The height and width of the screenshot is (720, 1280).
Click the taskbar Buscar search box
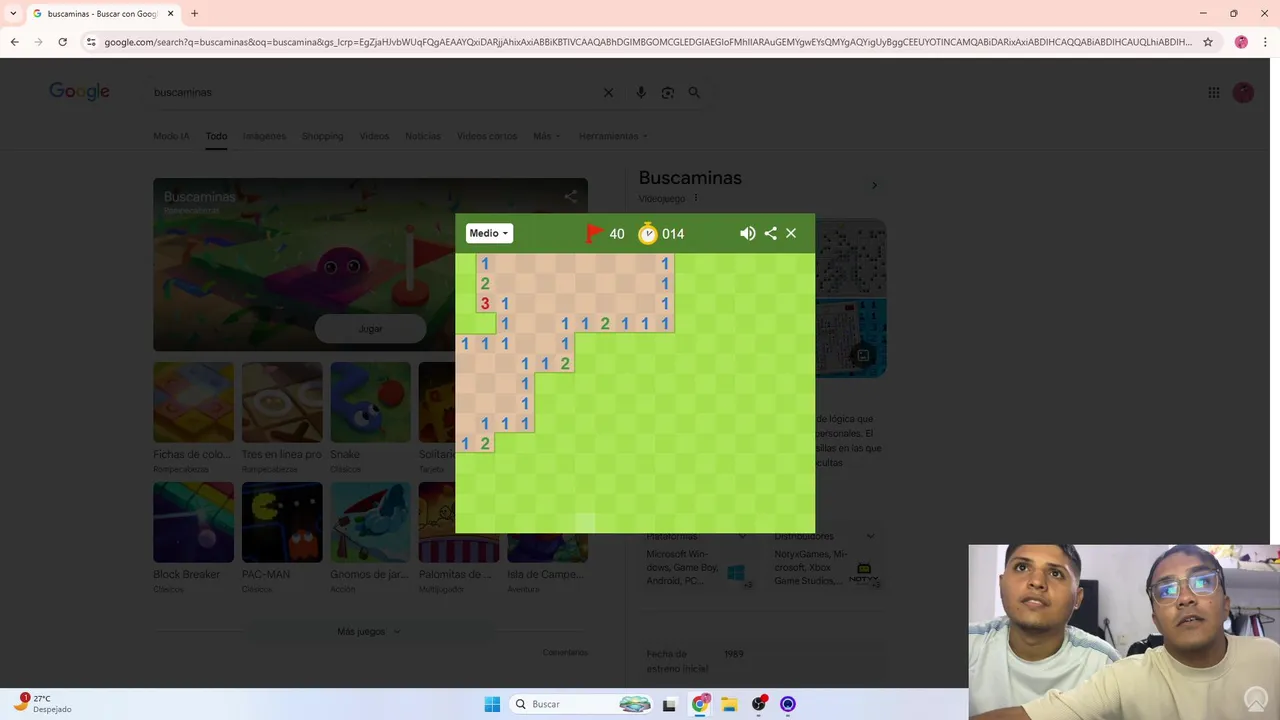tap(582, 704)
